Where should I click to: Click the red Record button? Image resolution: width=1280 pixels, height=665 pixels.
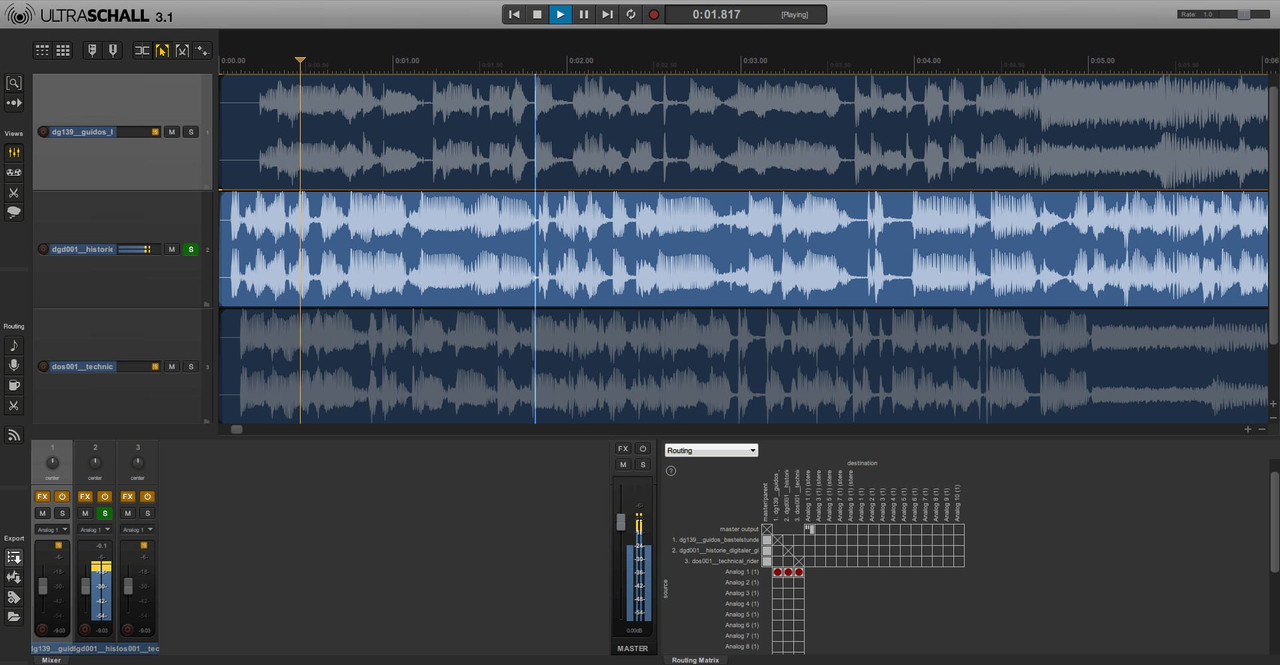tap(654, 14)
